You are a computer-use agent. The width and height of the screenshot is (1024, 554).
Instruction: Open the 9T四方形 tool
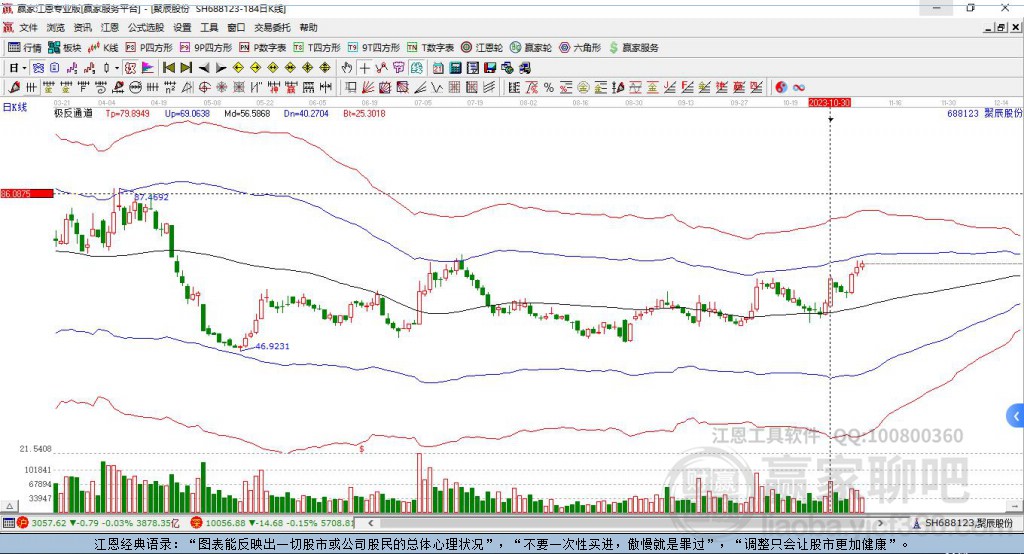tap(374, 48)
